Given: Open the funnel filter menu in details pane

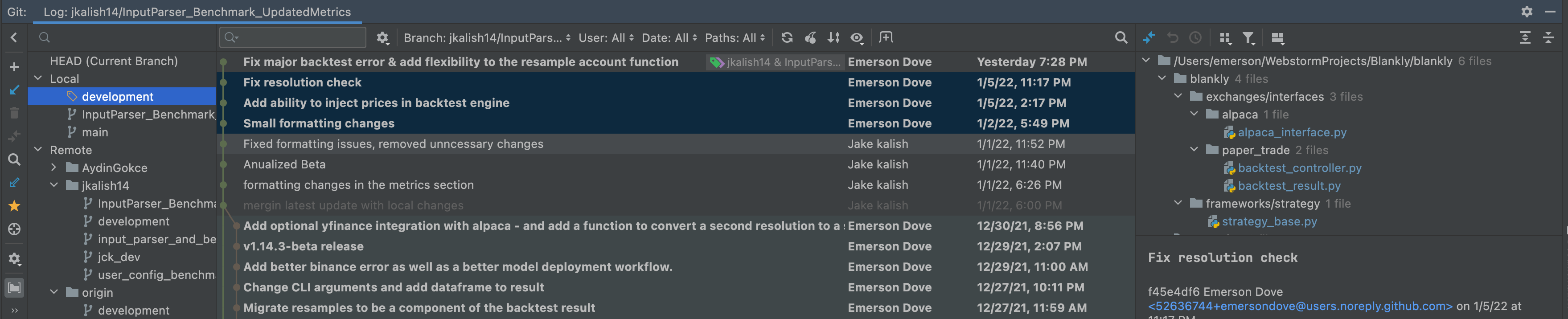Looking at the screenshot, I should click(1248, 38).
